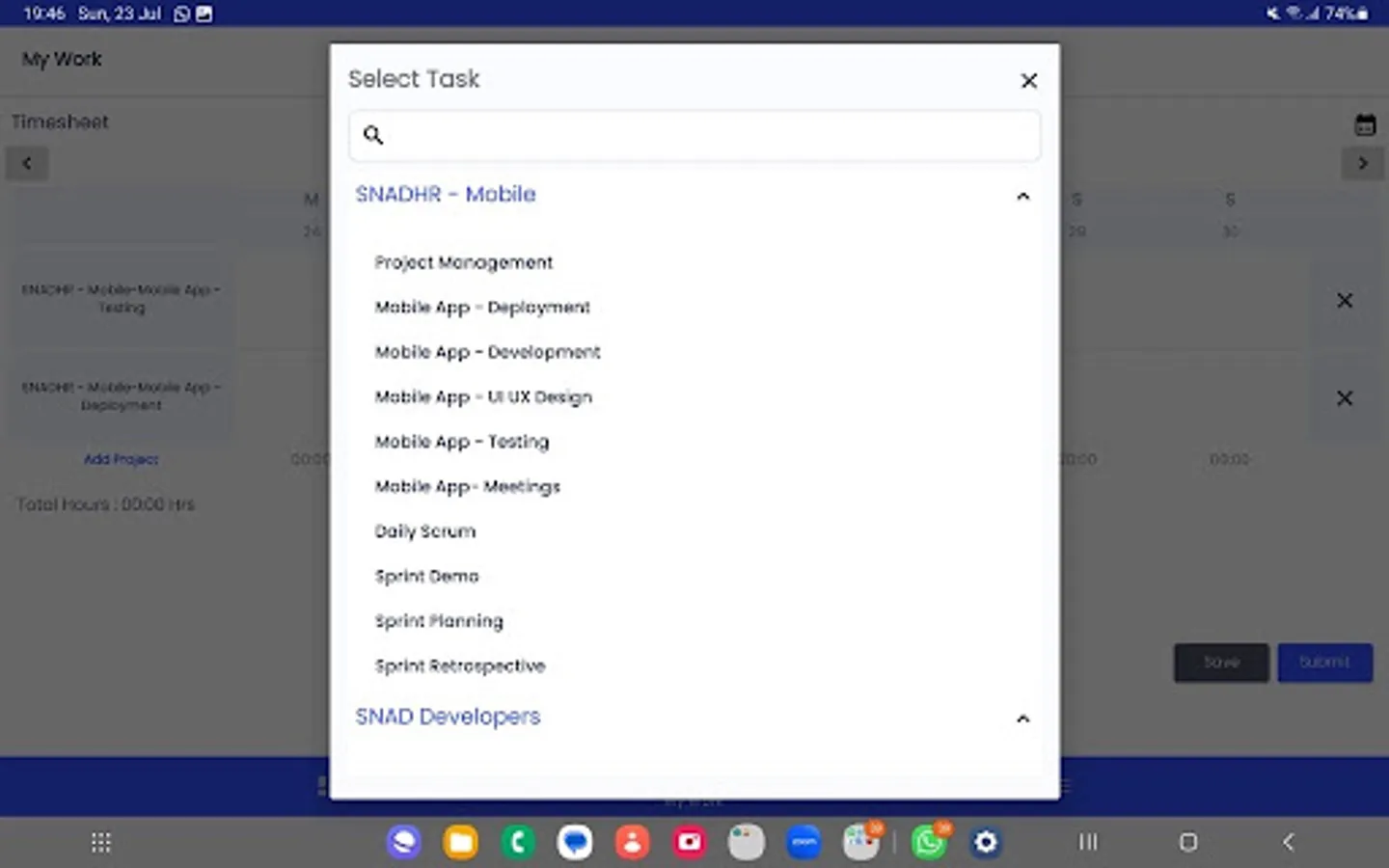1389x868 pixels.
Task: Open the Messages app from the taskbar
Action: pos(575,841)
